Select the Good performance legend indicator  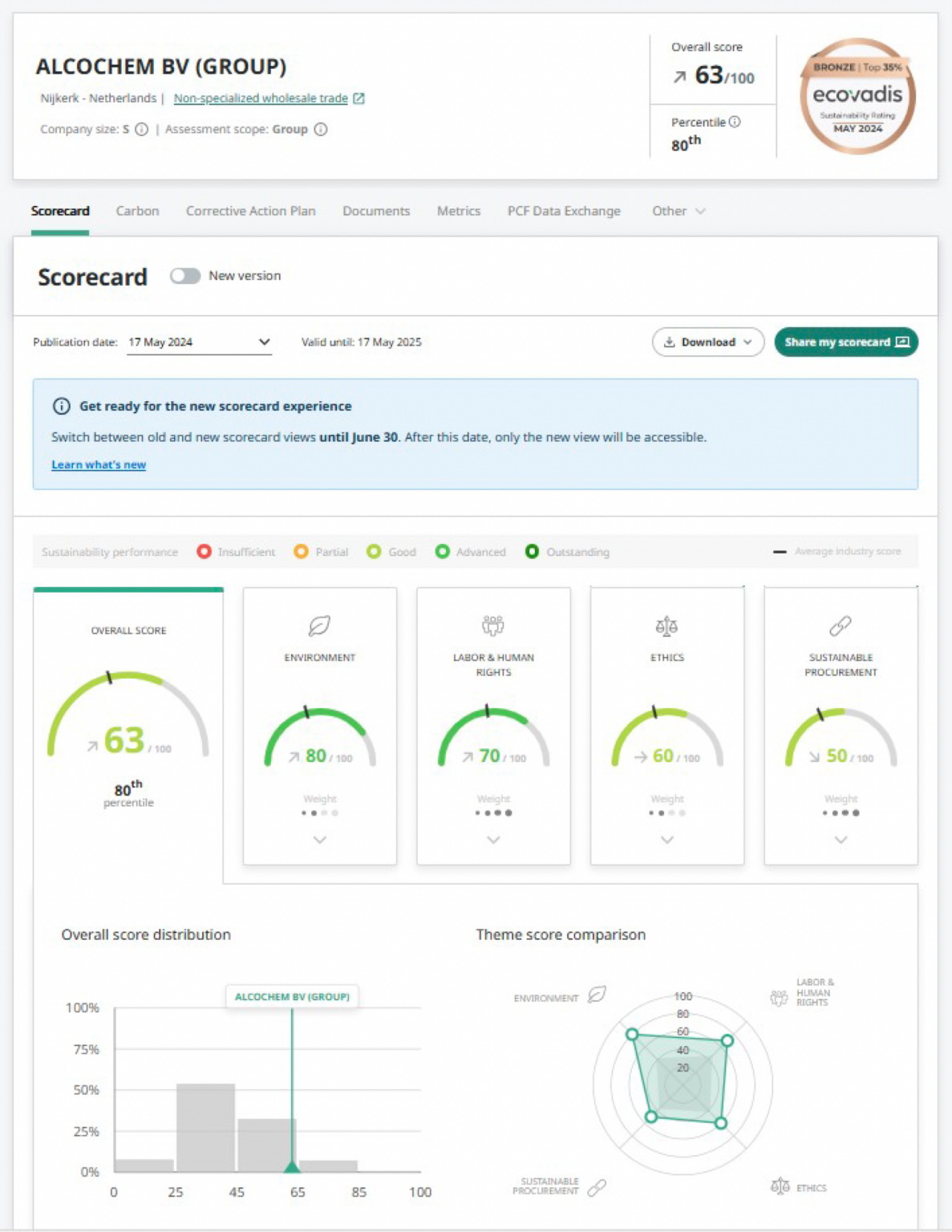pos(371,552)
